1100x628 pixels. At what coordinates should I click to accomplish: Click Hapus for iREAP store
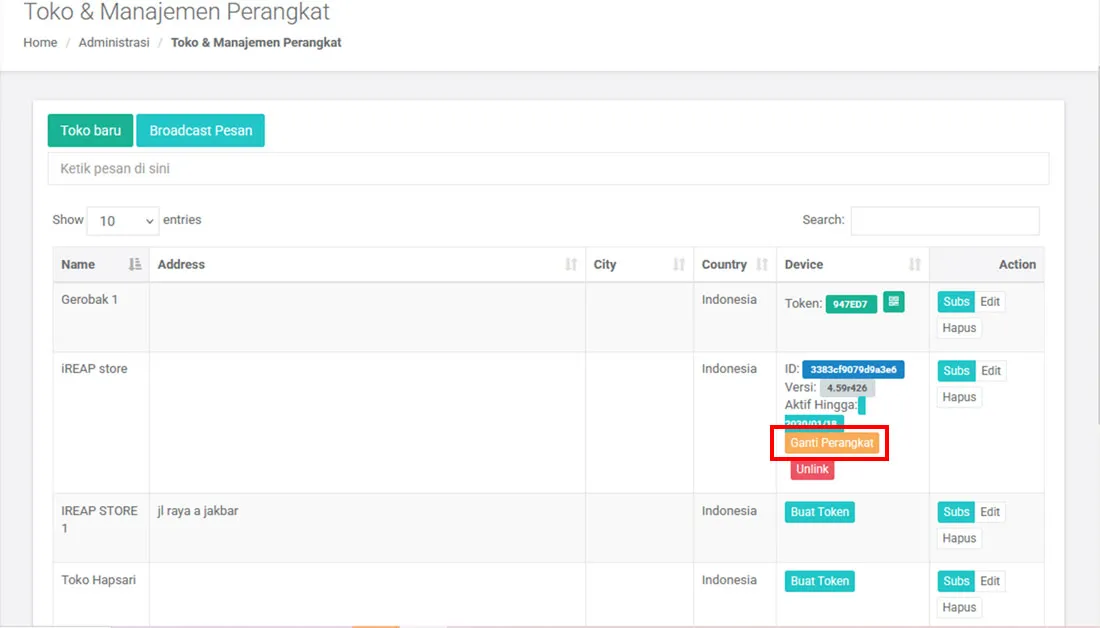click(x=959, y=397)
